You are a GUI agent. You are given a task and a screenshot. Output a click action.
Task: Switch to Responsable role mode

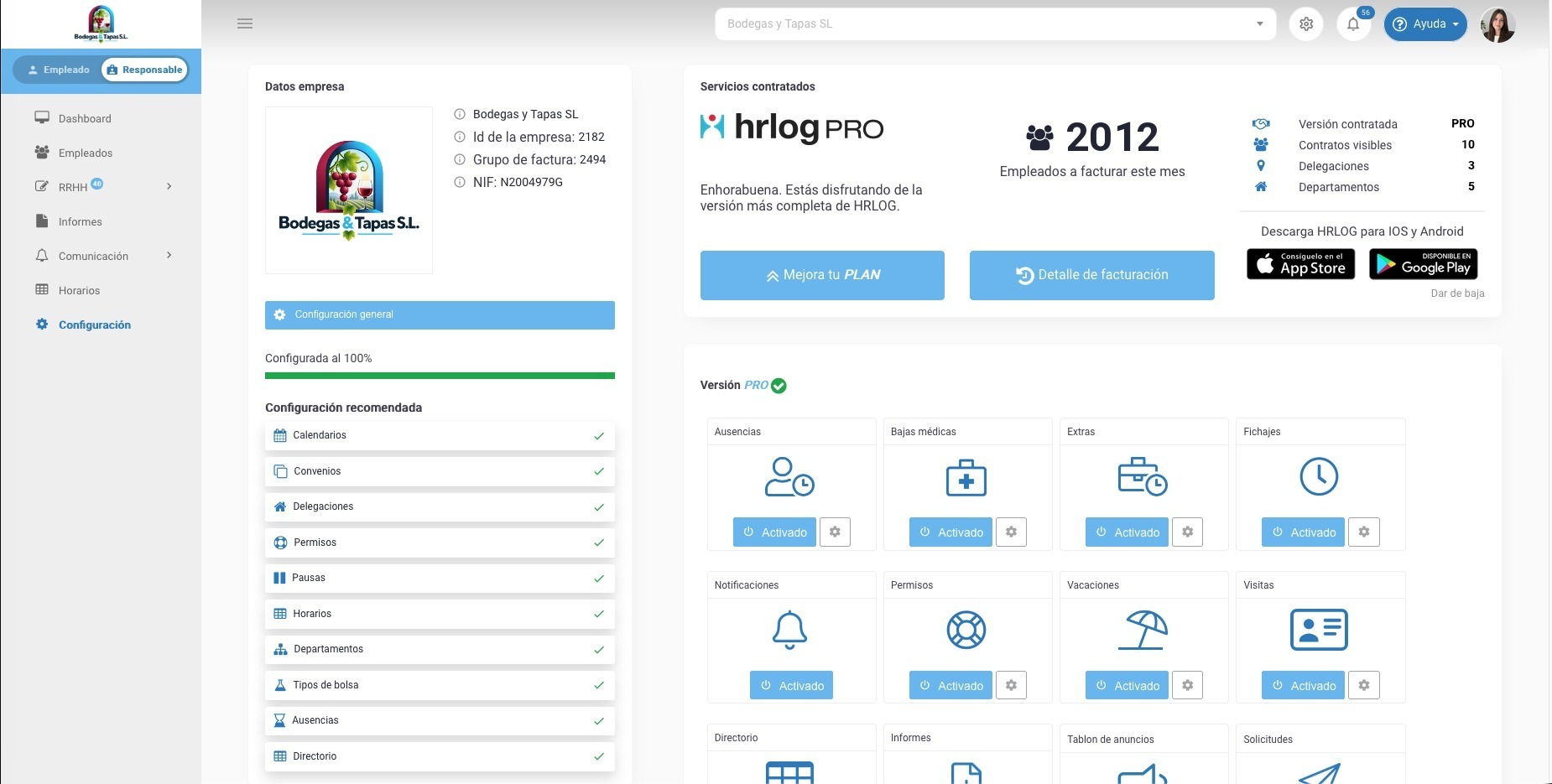click(x=145, y=70)
